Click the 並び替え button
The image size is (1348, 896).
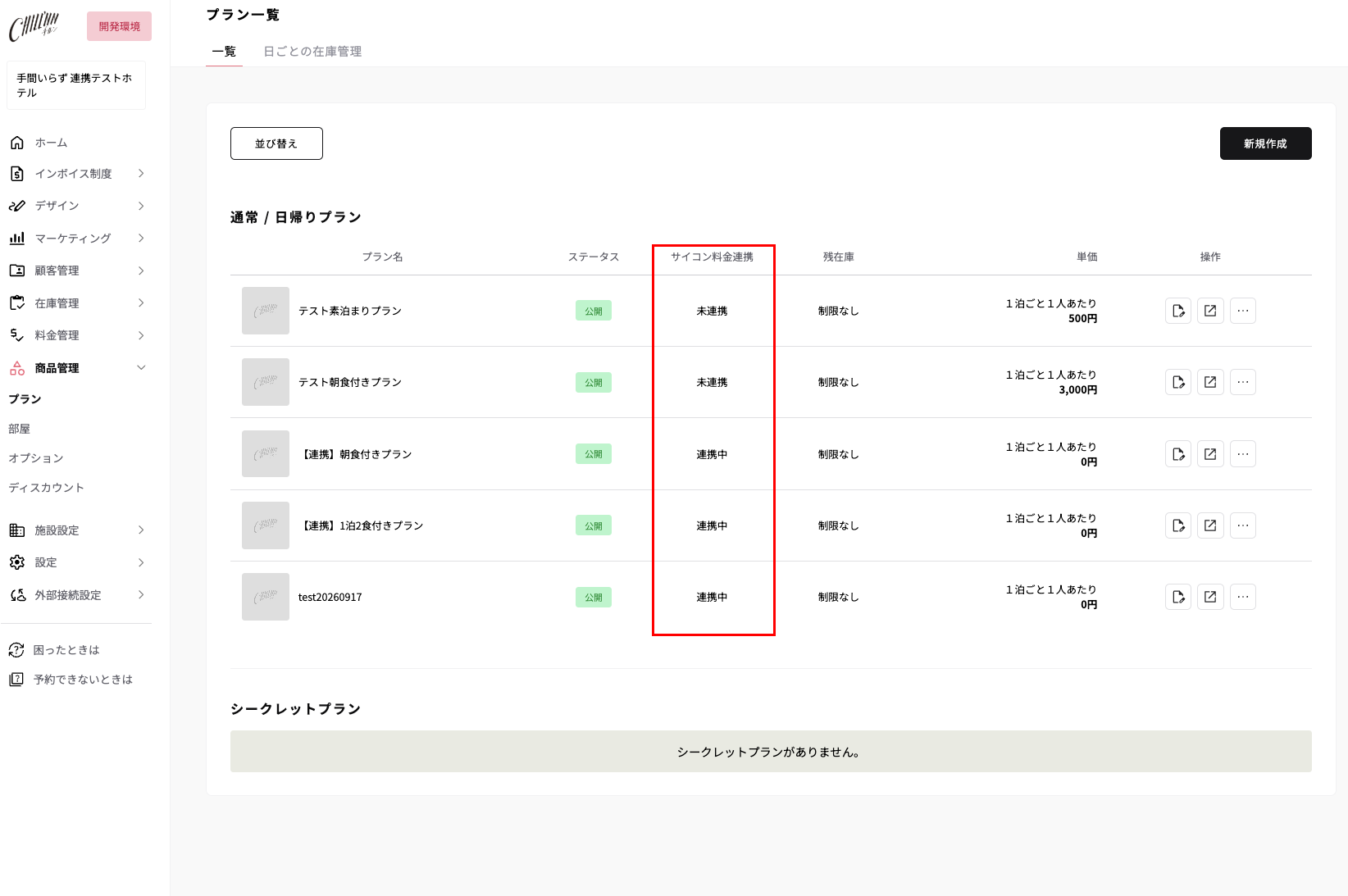[276, 143]
